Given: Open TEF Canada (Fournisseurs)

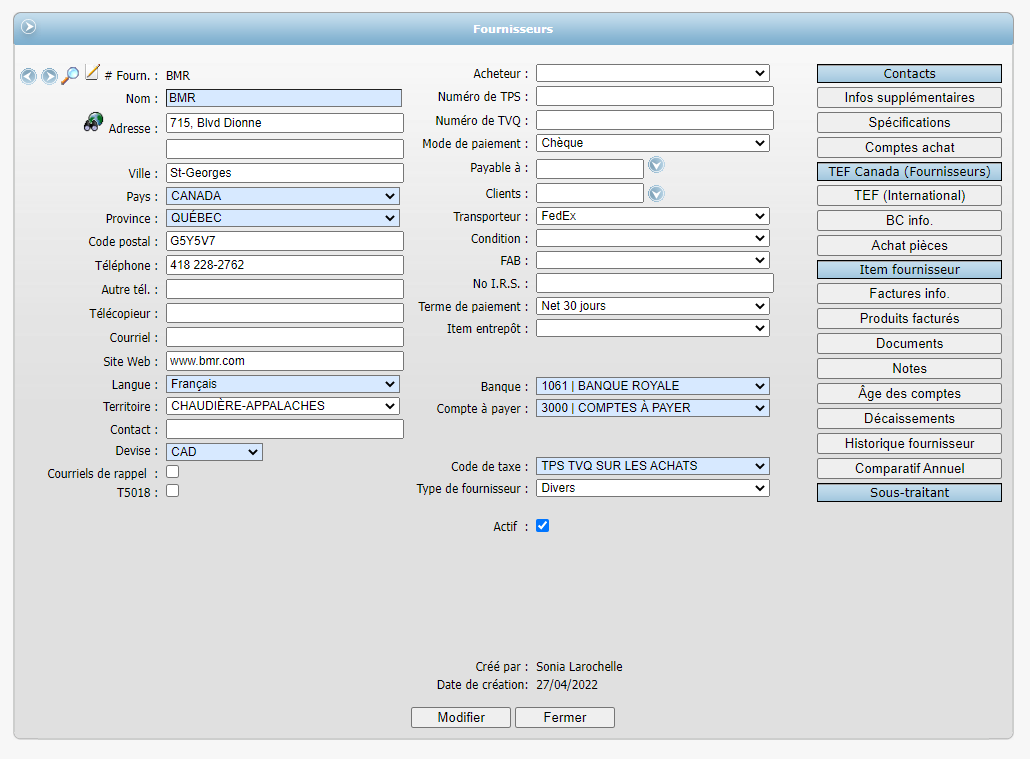Looking at the screenshot, I should 909,172.
